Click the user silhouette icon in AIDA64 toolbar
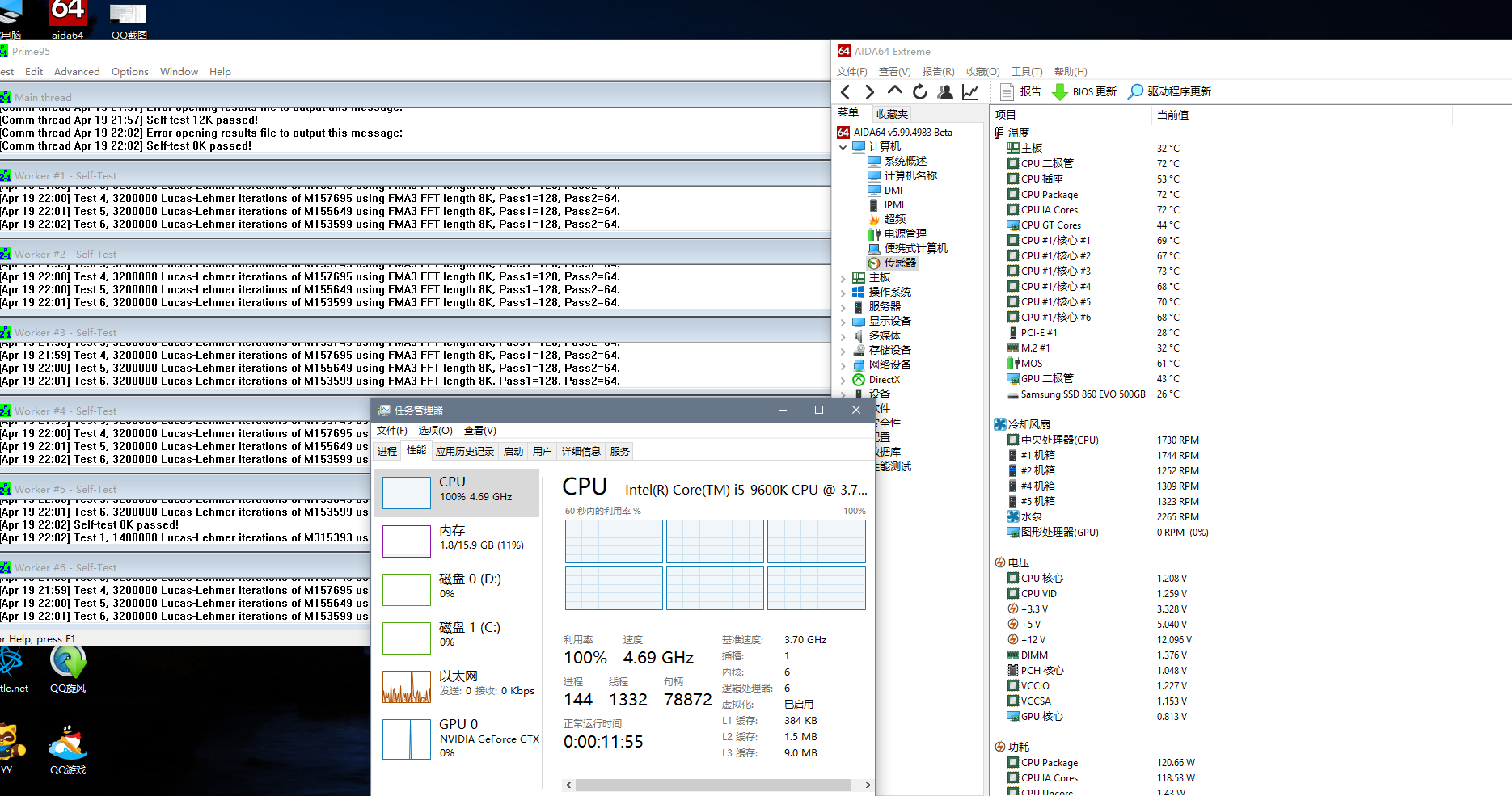Image resolution: width=1512 pixels, height=796 pixels. click(944, 92)
